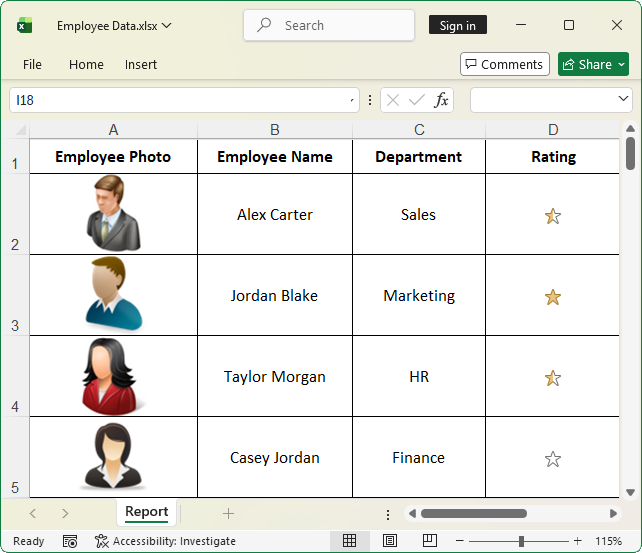Click the Sign in button
This screenshot has width=642, height=553.
(458, 25)
